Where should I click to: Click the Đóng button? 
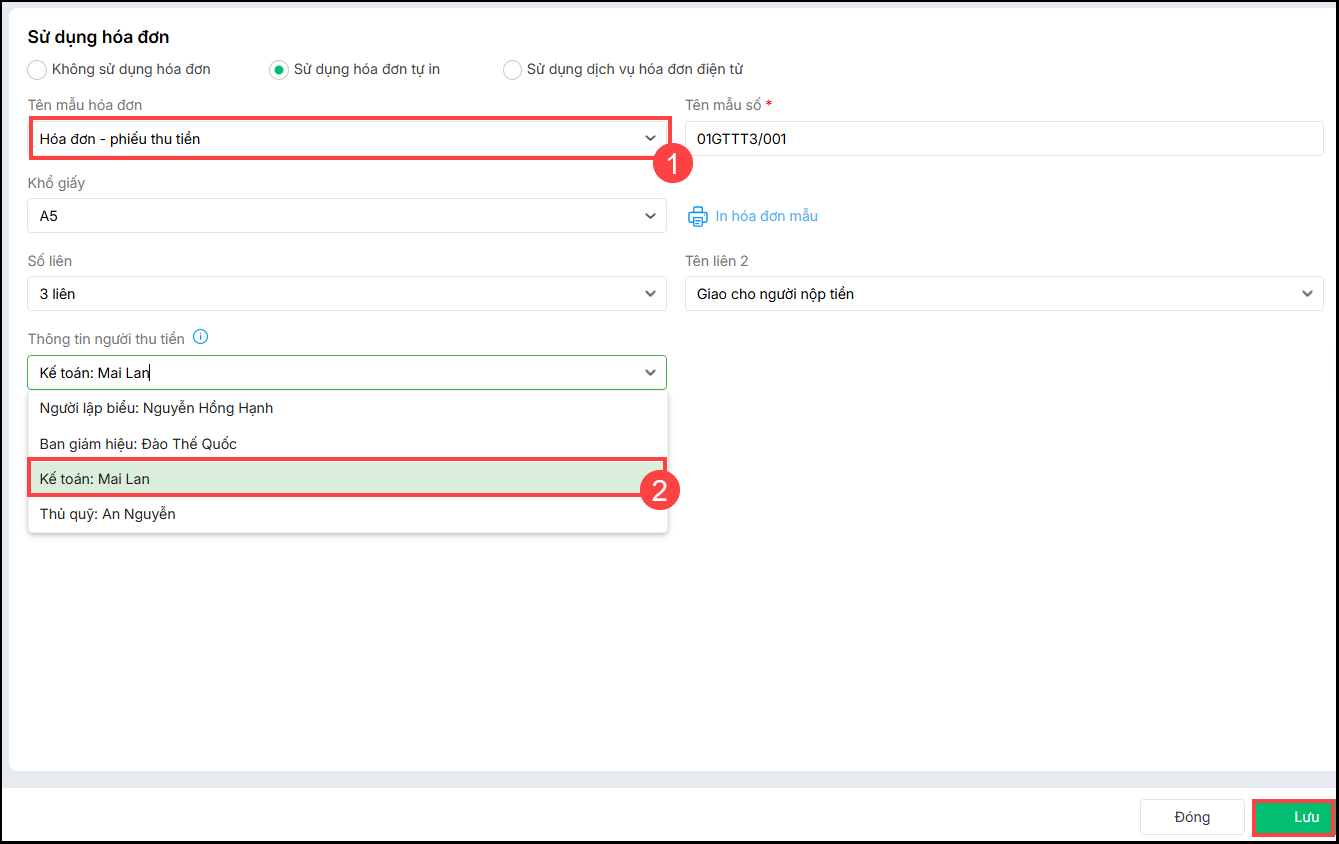(1192, 817)
